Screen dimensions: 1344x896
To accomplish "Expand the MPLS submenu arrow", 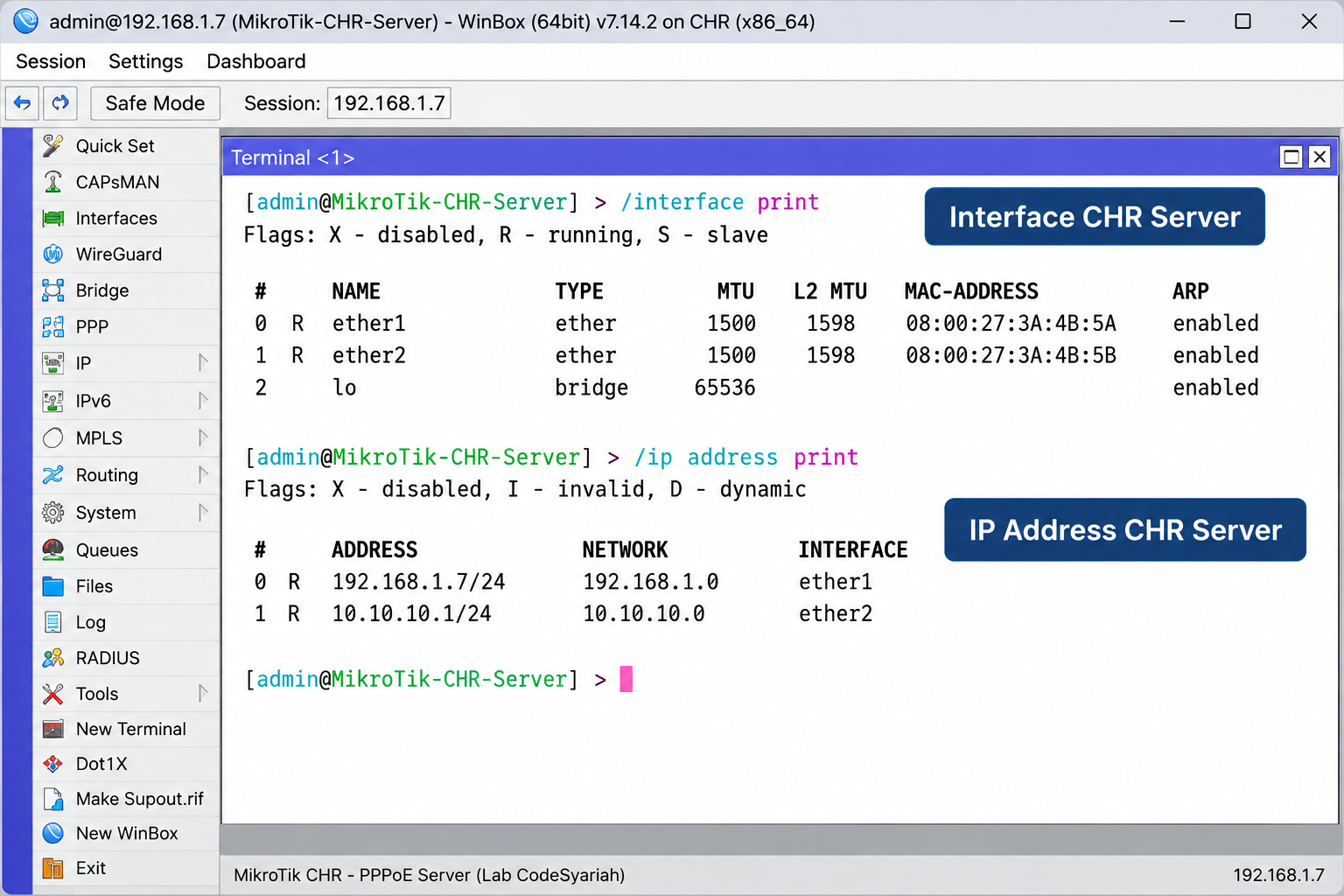I will (x=203, y=437).
